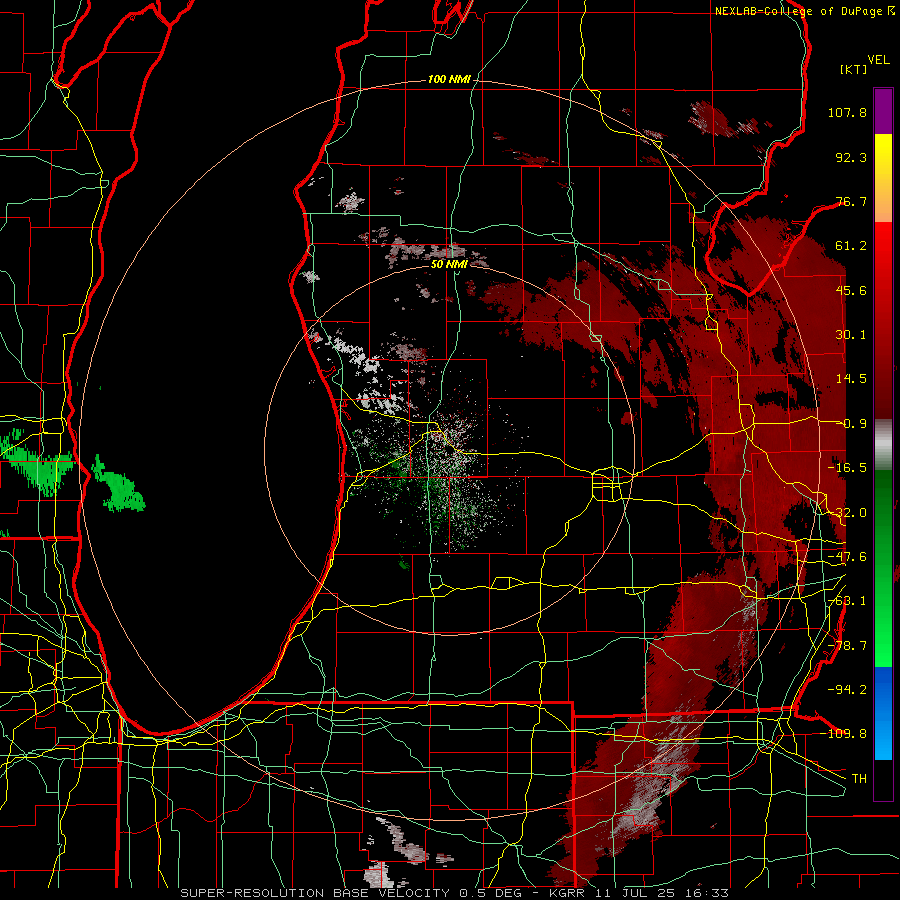This screenshot has height=900, width=900.
Task: Click the -47.6 legend value
Action: tap(847, 557)
